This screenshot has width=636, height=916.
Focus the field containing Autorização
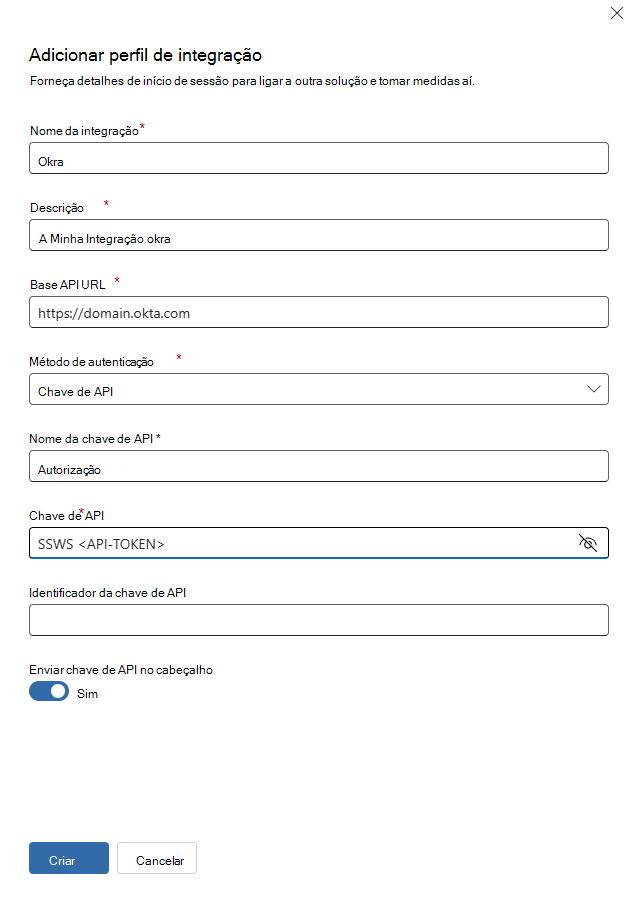click(319, 466)
